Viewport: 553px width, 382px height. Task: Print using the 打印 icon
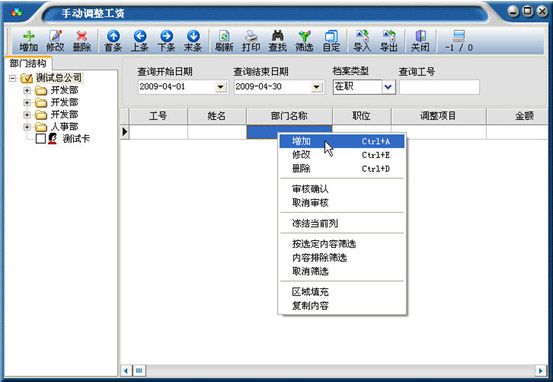coord(251,41)
